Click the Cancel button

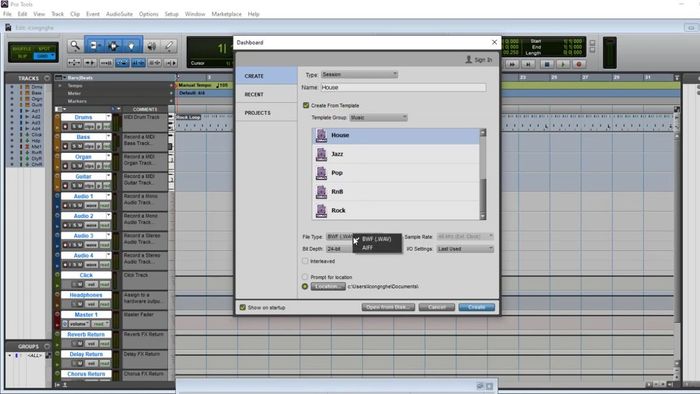[437, 307]
